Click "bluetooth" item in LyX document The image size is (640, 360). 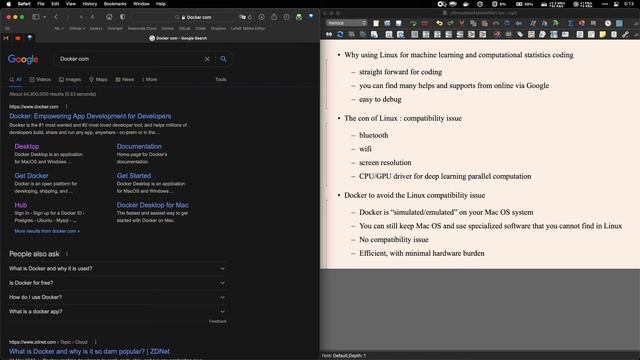tap(373, 135)
